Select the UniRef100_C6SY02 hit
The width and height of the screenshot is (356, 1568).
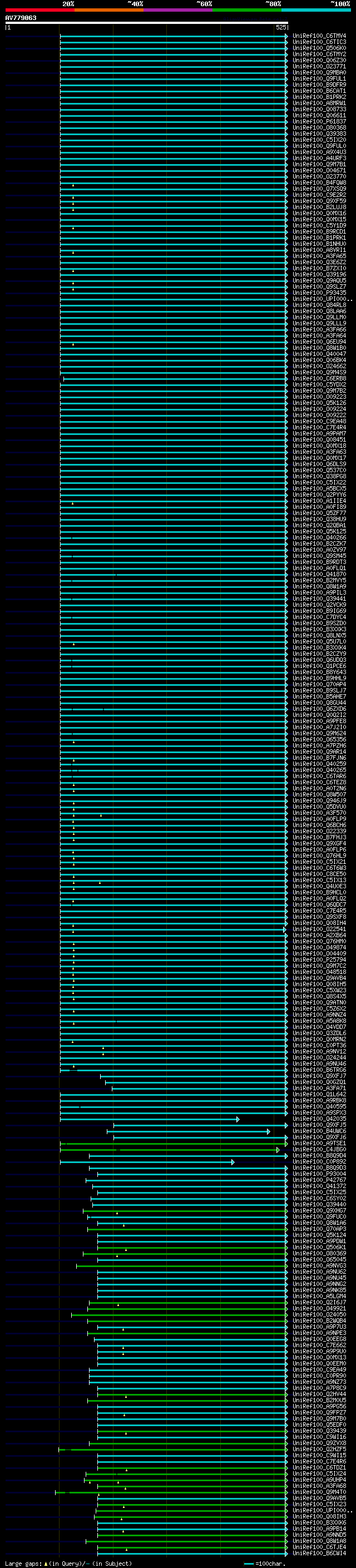tap(319, 1198)
